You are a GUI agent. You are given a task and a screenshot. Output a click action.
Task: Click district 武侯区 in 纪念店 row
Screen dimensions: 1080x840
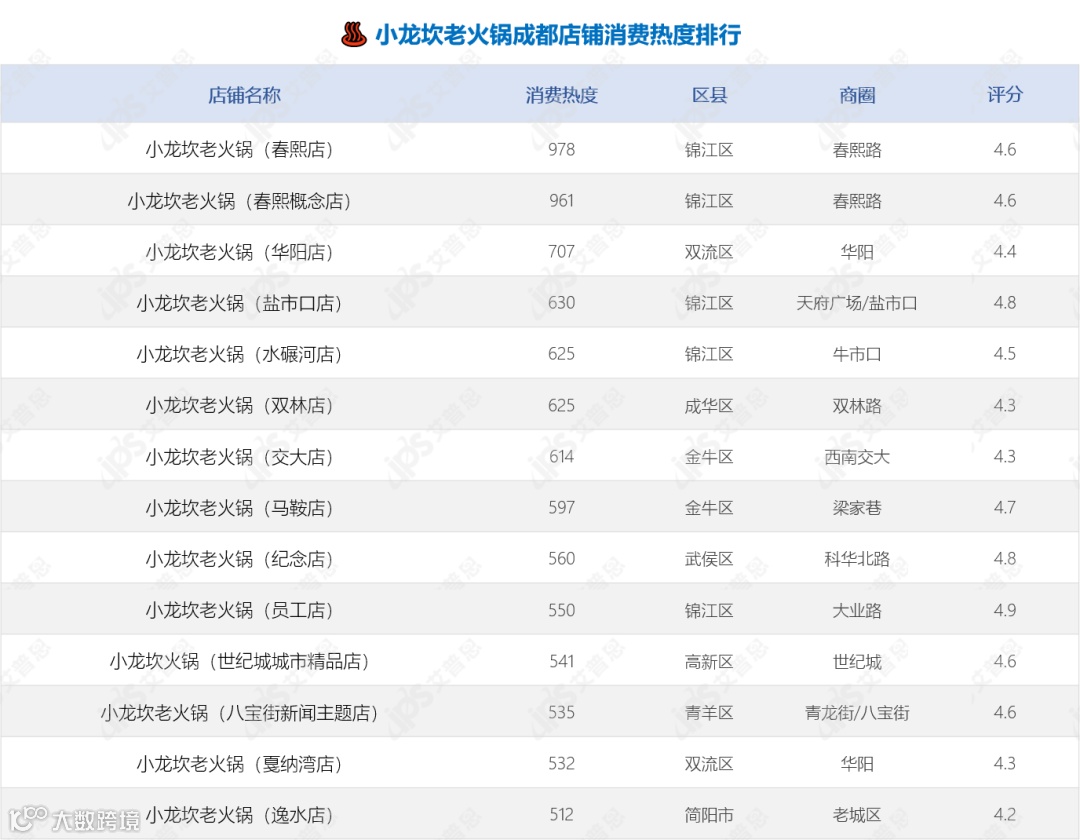click(709, 559)
